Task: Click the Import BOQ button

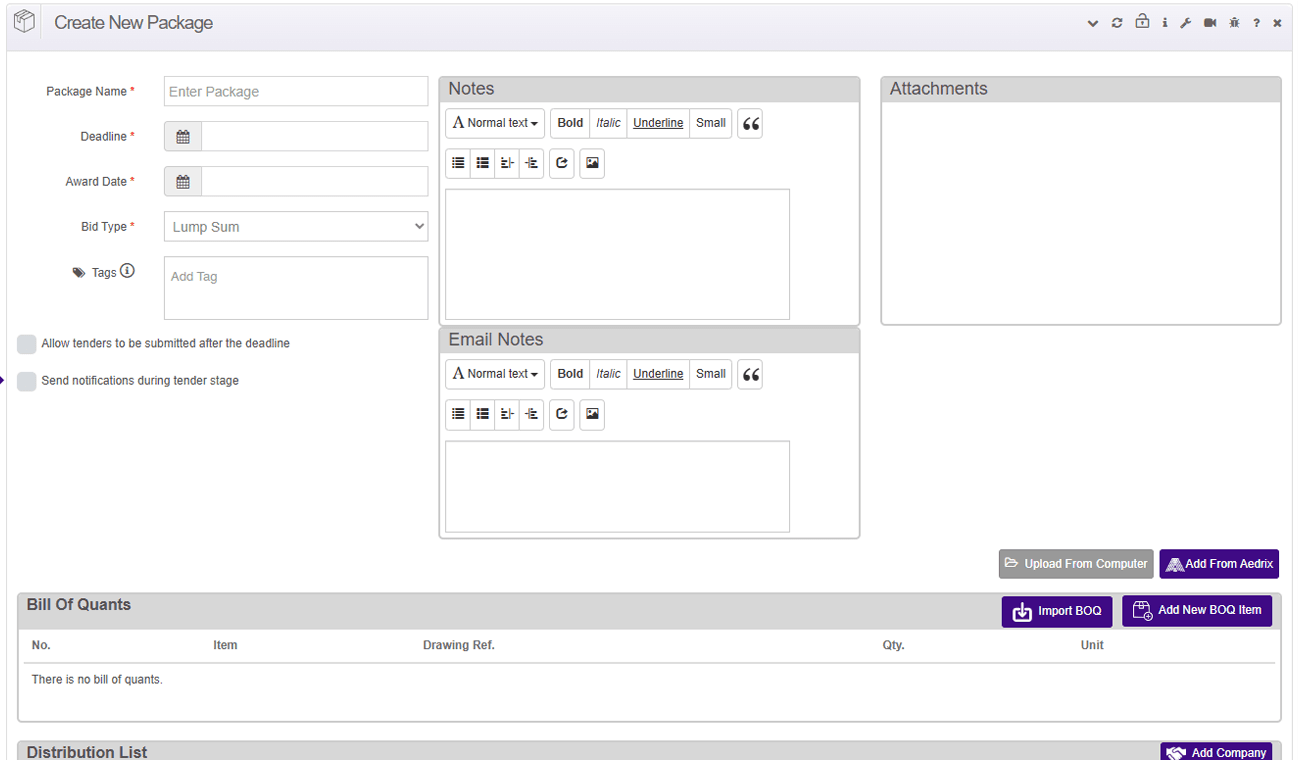Action: 1056,612
